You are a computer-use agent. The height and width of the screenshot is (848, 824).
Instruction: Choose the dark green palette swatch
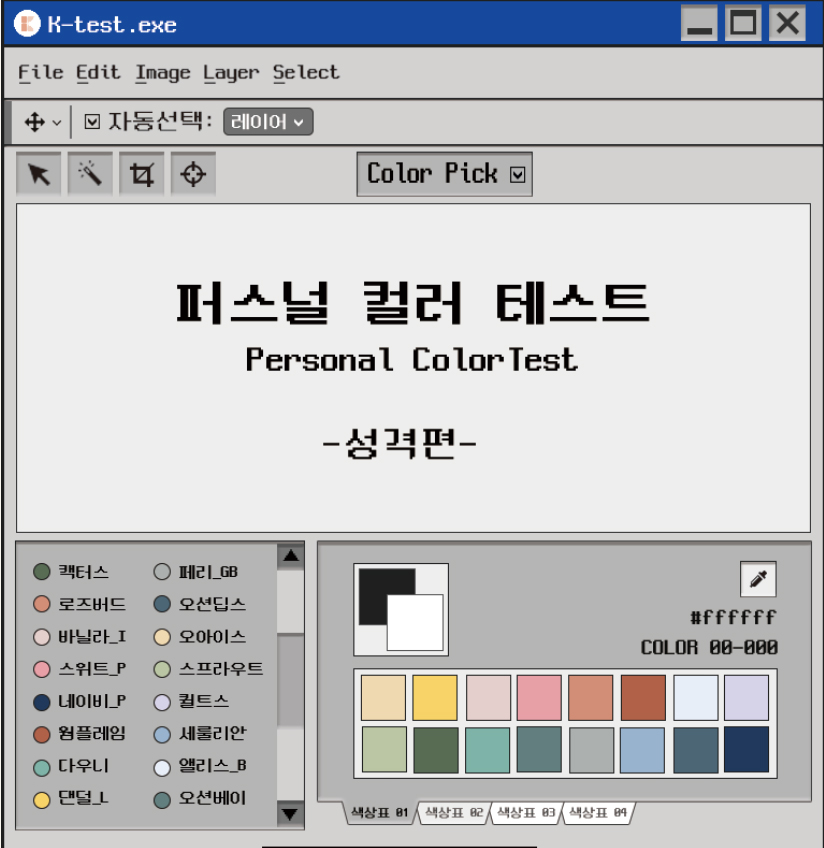click(436, 750)
